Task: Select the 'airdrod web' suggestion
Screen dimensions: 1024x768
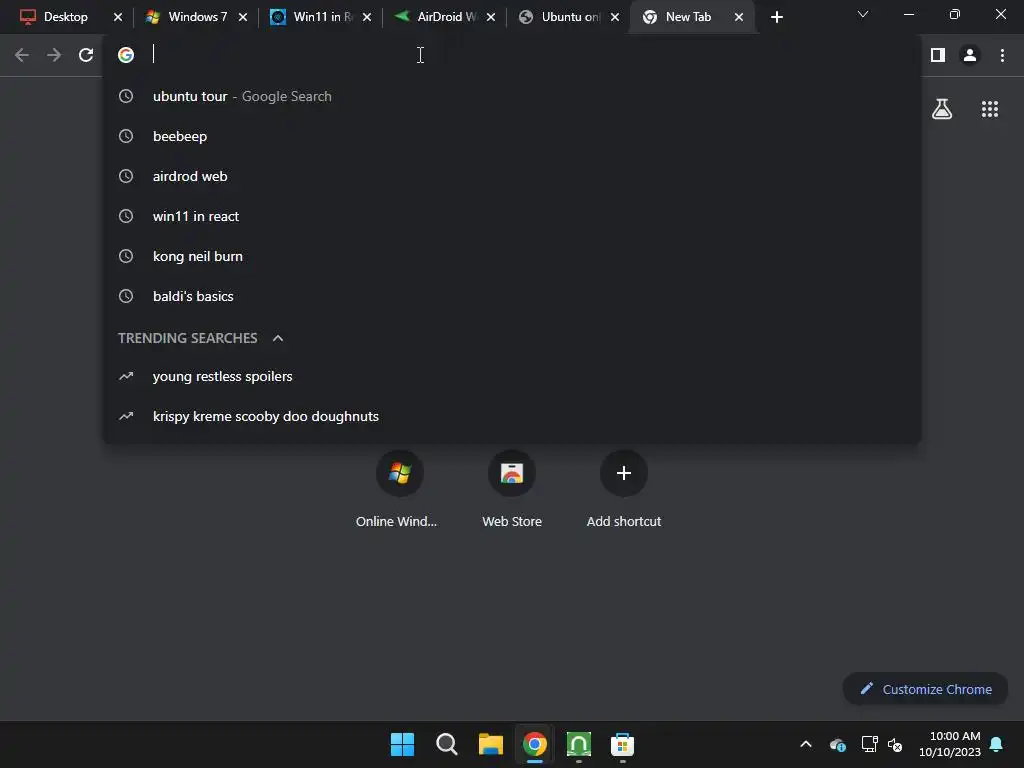Action: pos(512,176)
